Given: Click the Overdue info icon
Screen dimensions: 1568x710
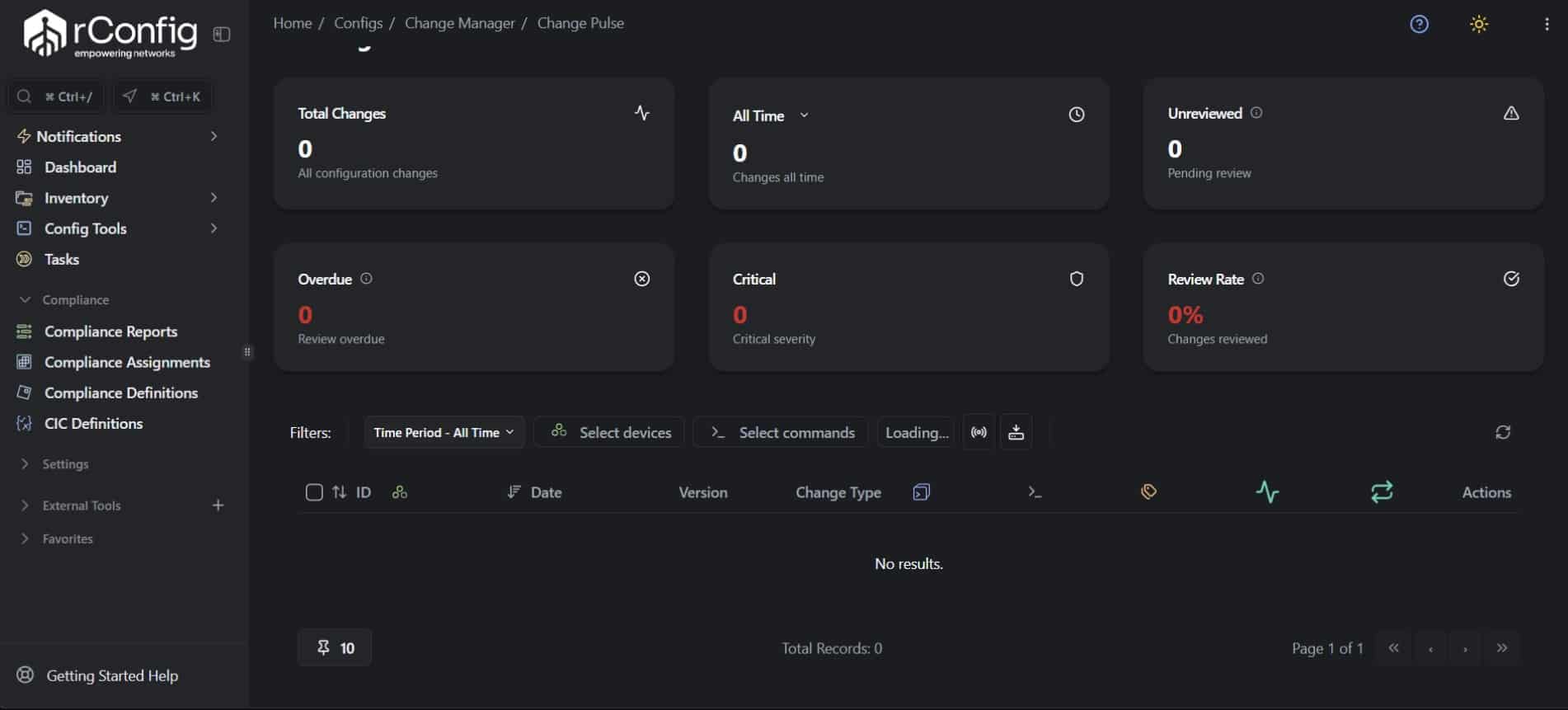Looking at the screenshot, I should pyautogui.click(x=366, y=279).
